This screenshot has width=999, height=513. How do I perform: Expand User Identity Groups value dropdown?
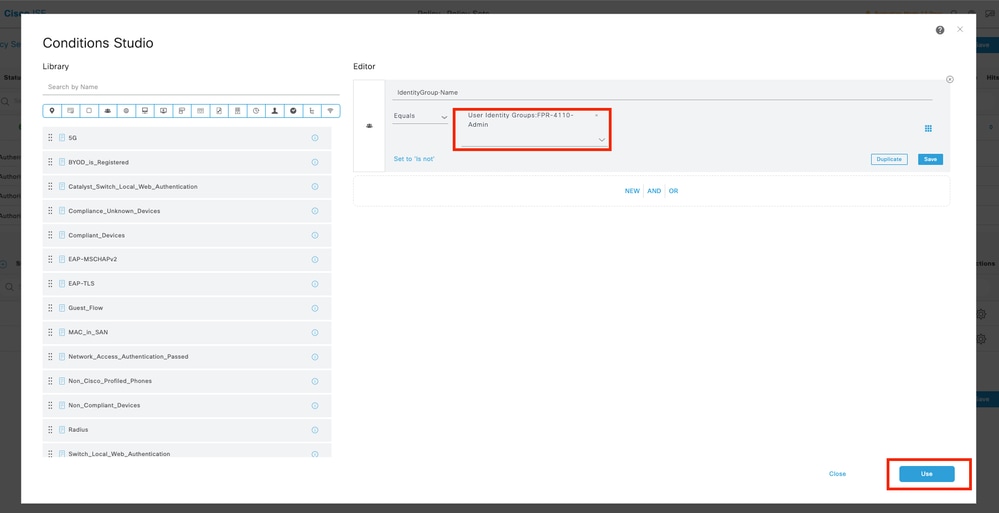(601, 140)
